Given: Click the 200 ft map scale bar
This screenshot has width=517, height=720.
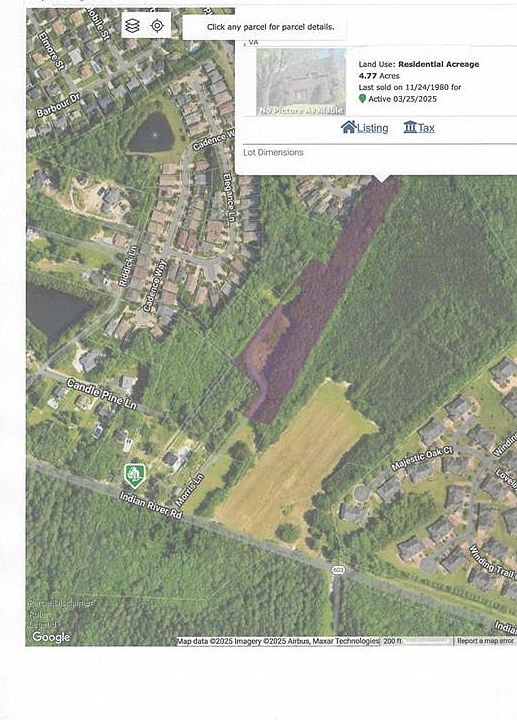Looking at the screenshot, I should [417, 641].
